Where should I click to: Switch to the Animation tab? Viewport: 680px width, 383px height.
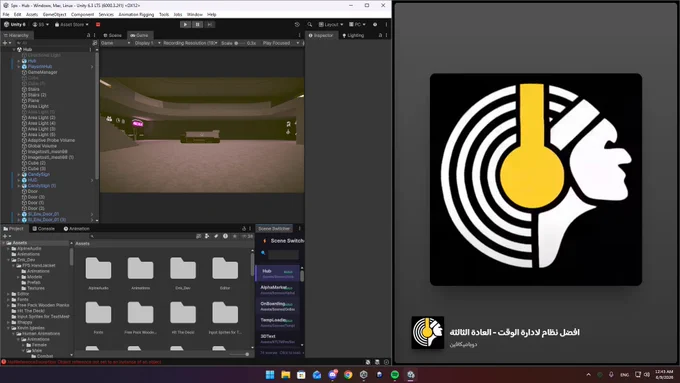(77, 229)
